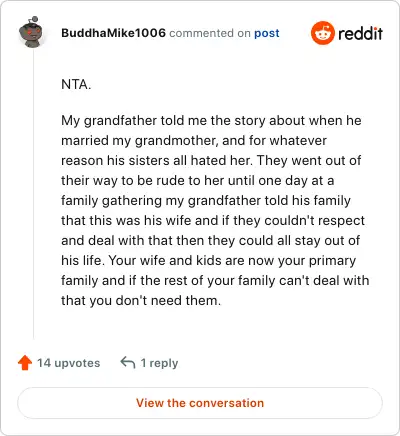Click the vertical comment thread line
The height and width of the screenshot is (436, 400).
click(x=33, y=195)
